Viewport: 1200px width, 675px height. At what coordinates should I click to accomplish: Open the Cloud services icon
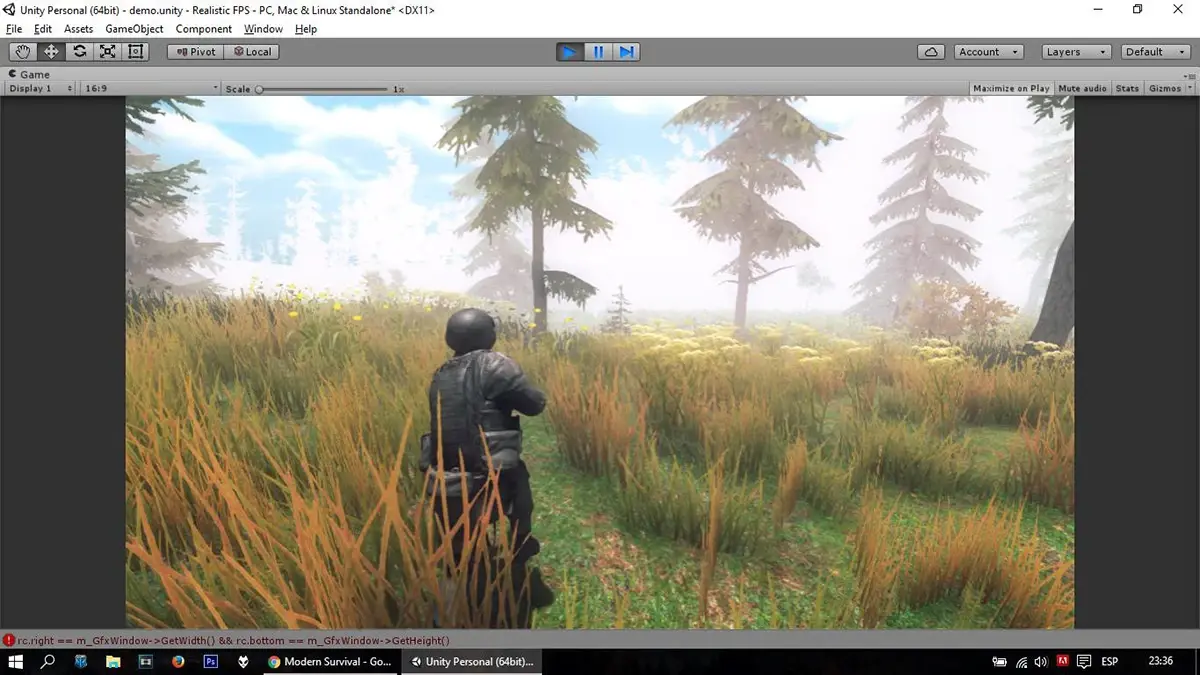pyautogui.click(x=932, y=52)
